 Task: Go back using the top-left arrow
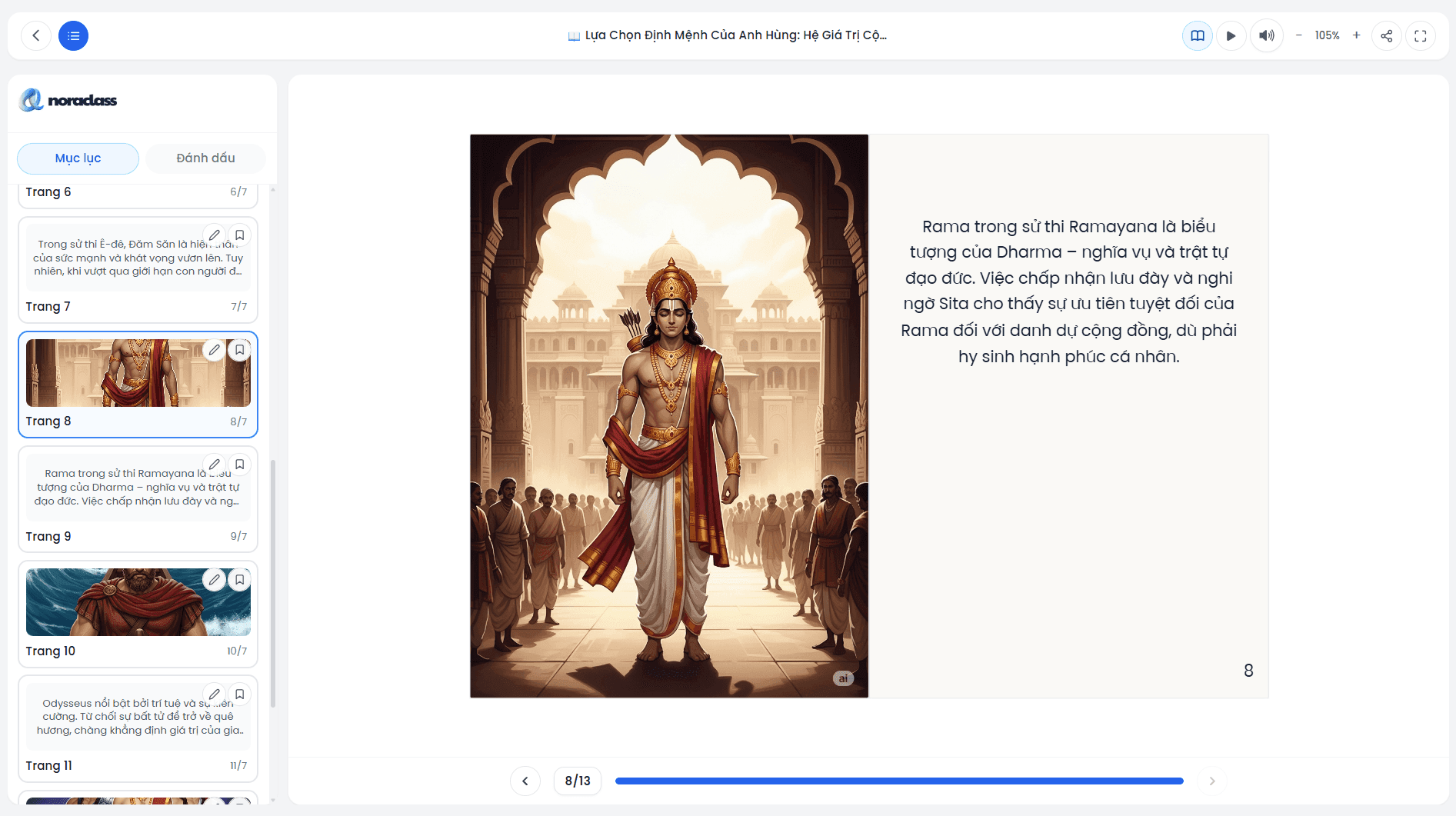click(36, 35)
